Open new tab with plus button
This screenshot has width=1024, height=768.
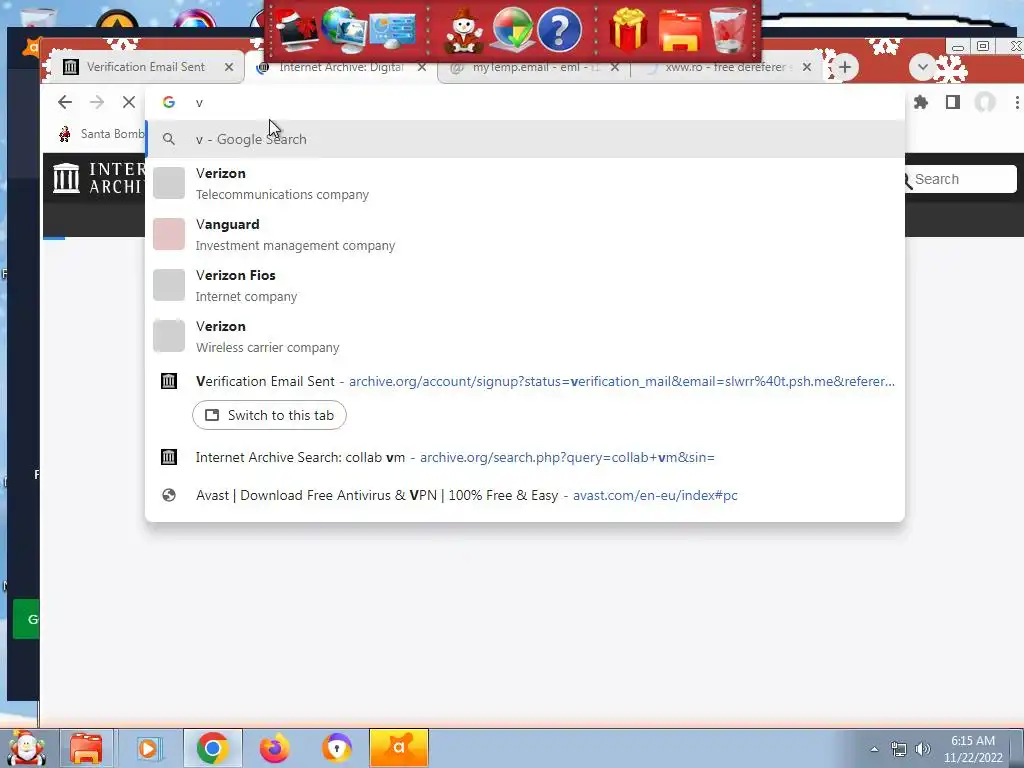845,67
